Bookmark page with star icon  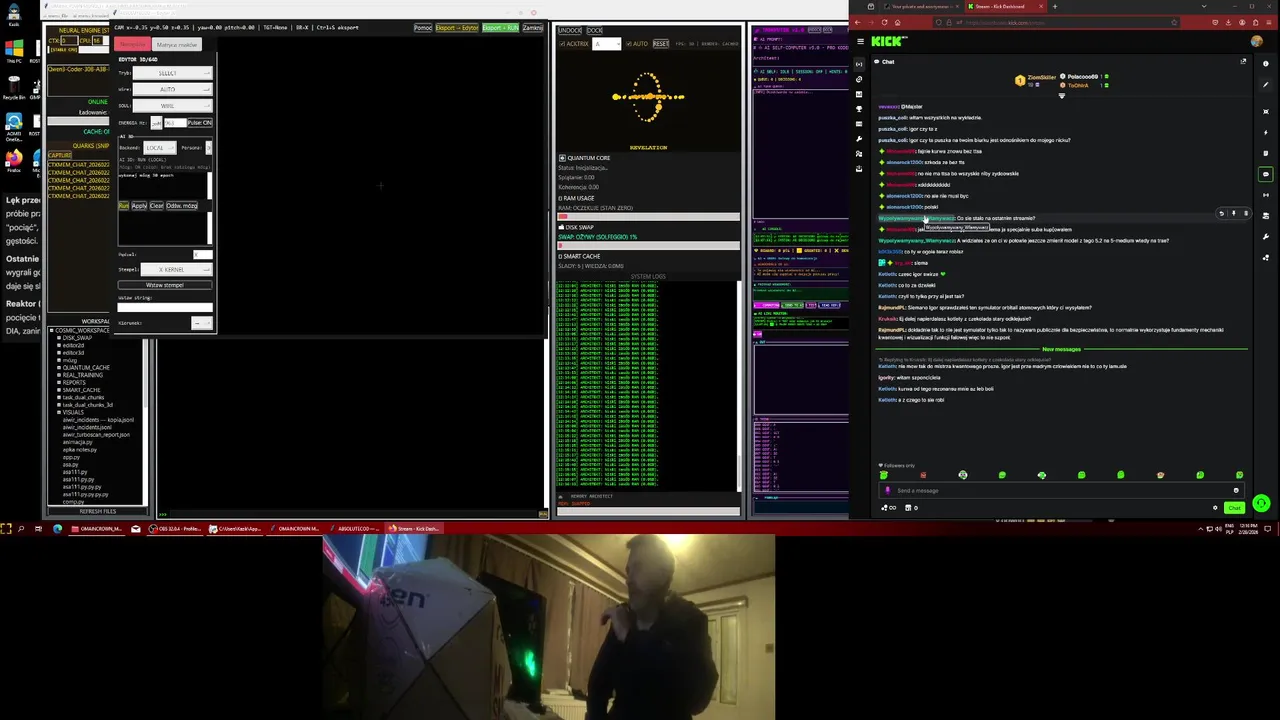(x=1174, y=22)
